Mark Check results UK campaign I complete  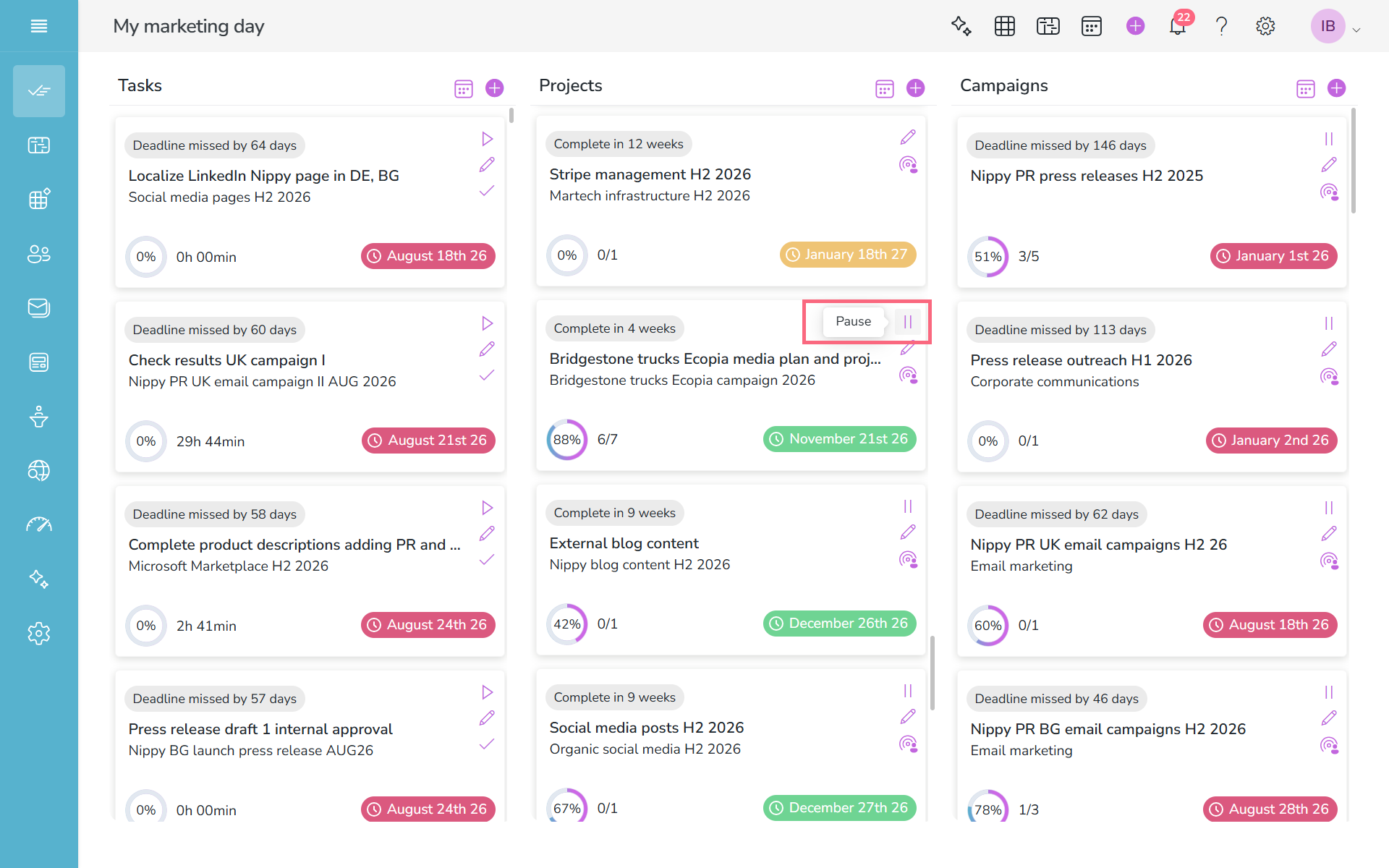487,375
